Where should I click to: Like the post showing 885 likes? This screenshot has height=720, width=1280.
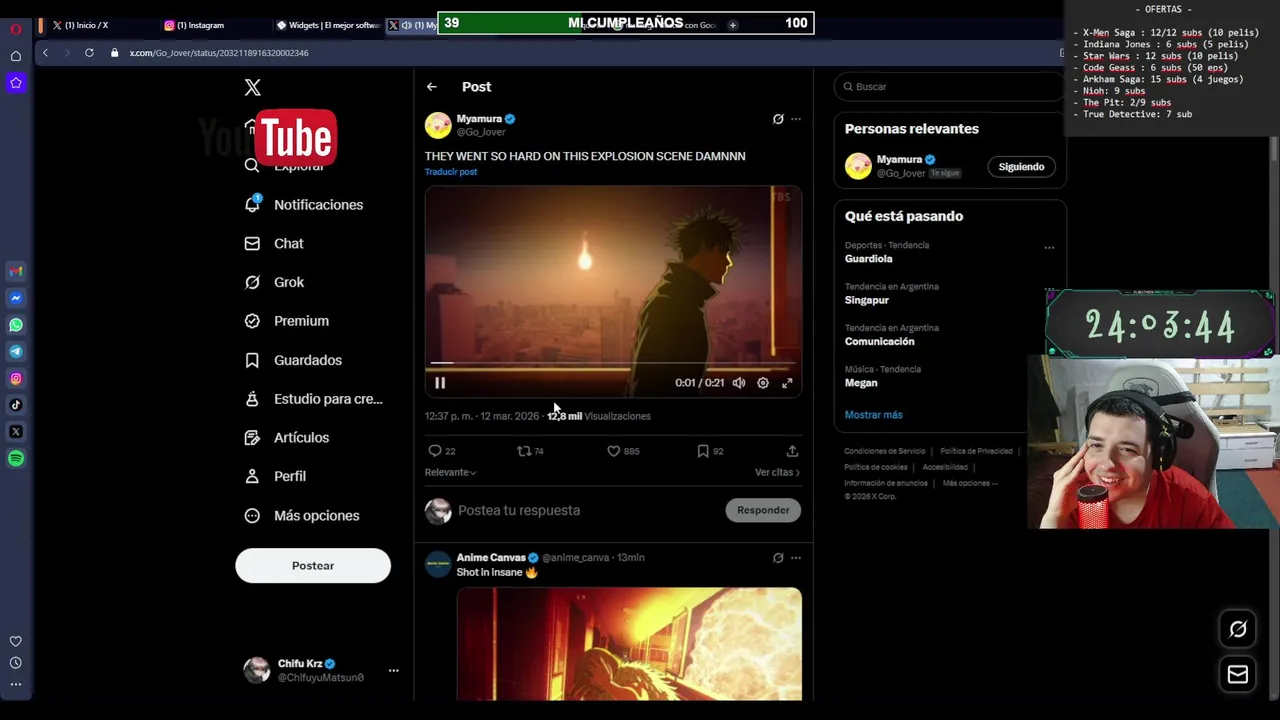coord(623,451)
